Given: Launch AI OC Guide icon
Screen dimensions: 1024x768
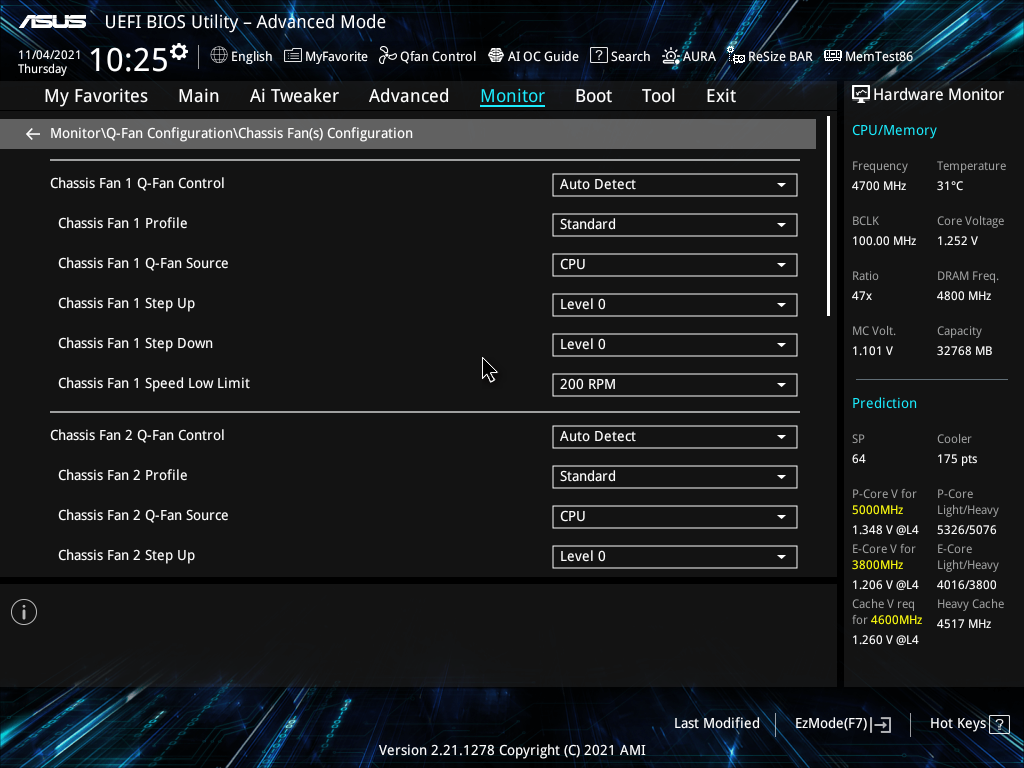Looking at the screenshot, I should pyautogui.click(x=496, y=56).
